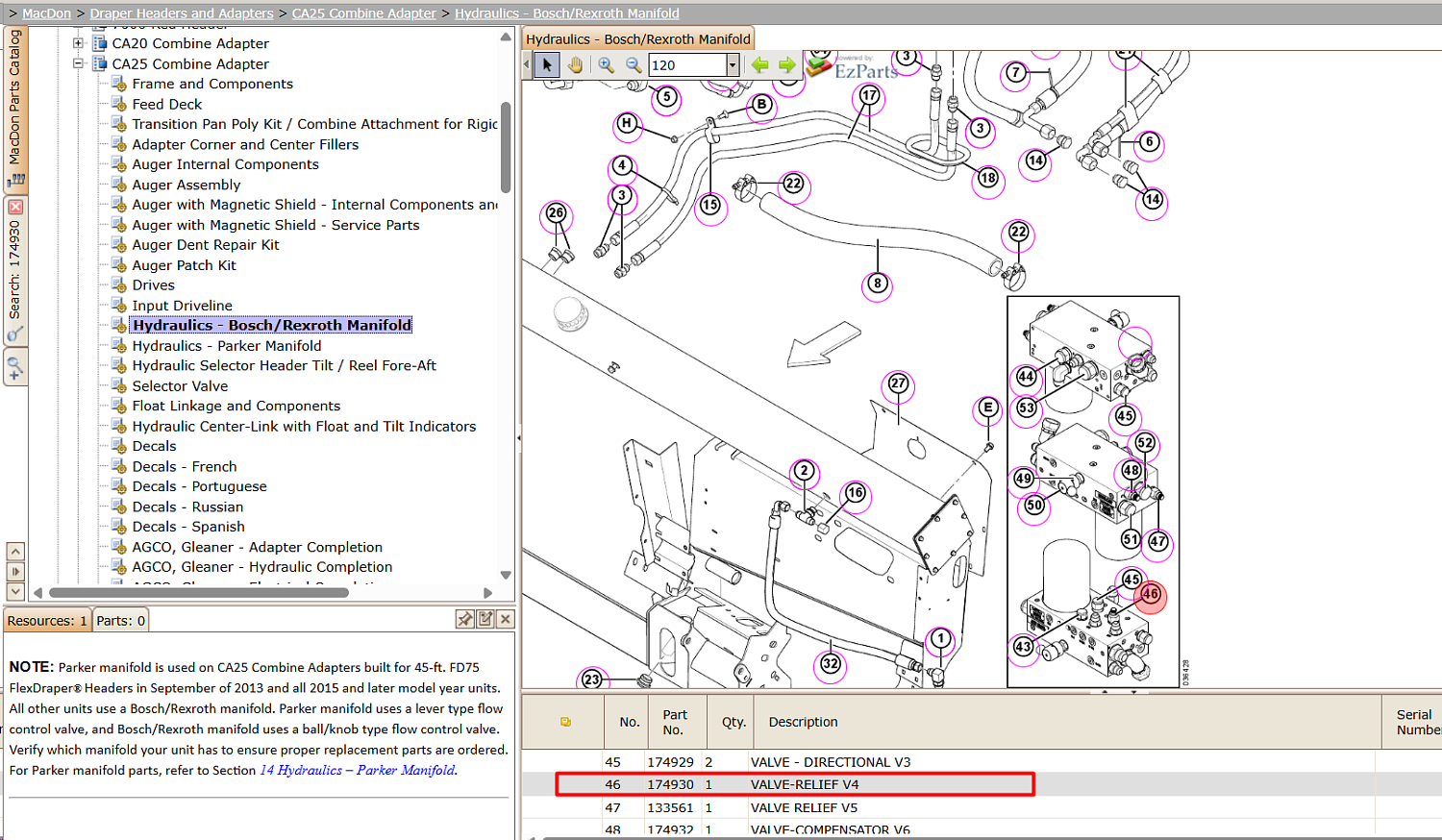The image size is (1442, 840).
Task: Click the MacDon breadcrumb link
Action: [47, 13]
